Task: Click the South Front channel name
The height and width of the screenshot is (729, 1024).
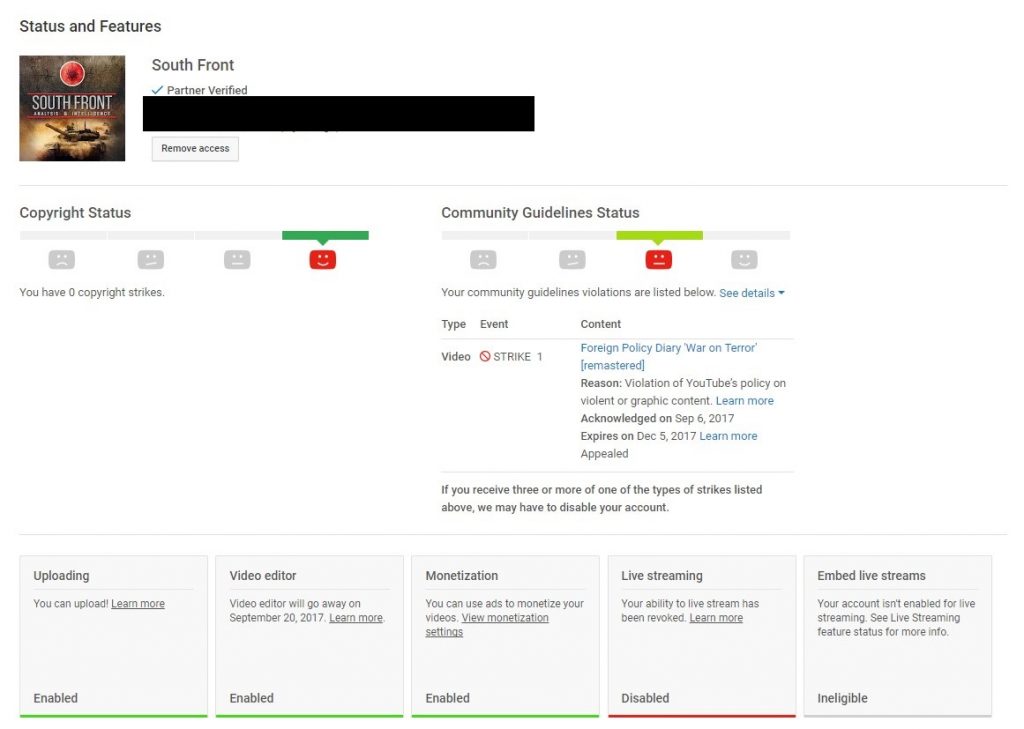Action: [193, 65]
